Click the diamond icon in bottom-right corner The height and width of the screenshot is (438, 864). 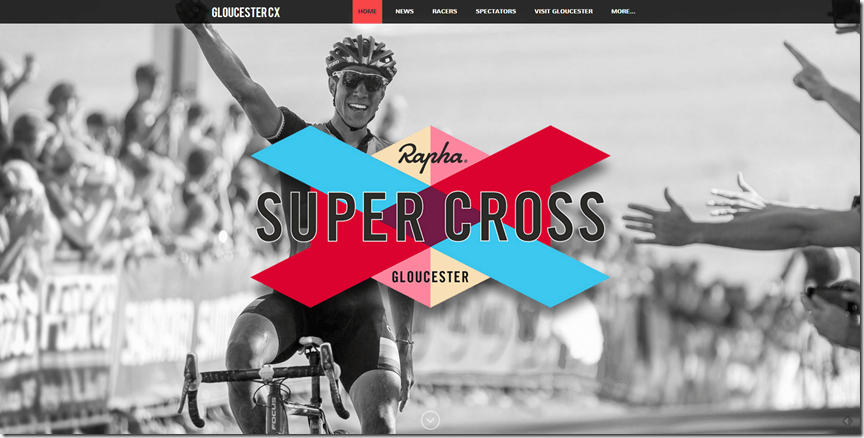coord(848,421)
